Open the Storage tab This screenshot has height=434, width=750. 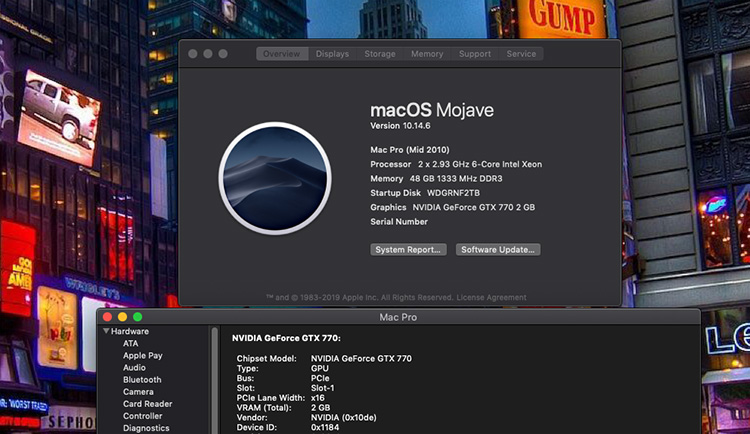(x=380, y=54)
